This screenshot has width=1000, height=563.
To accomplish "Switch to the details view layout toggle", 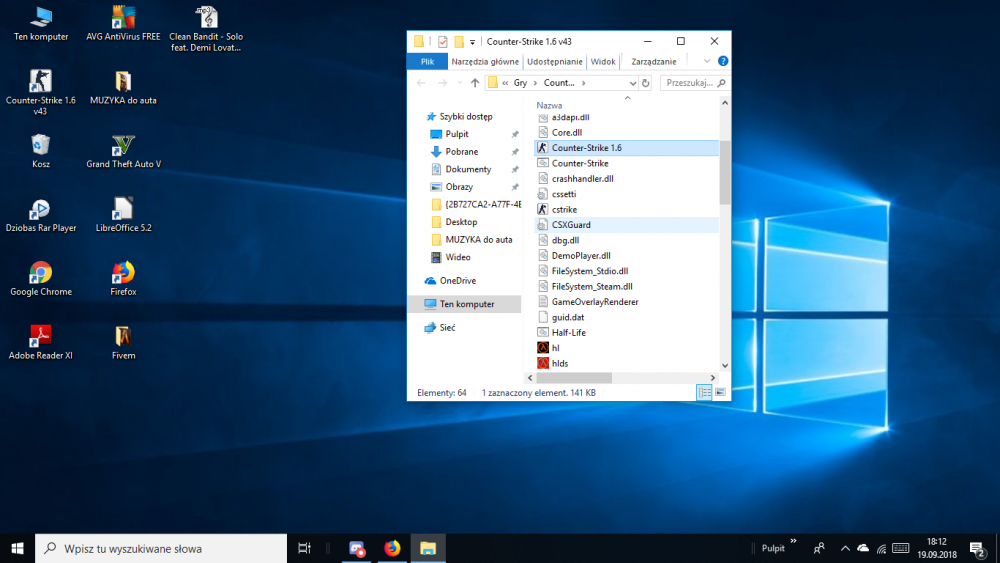I will click(704, 393).
